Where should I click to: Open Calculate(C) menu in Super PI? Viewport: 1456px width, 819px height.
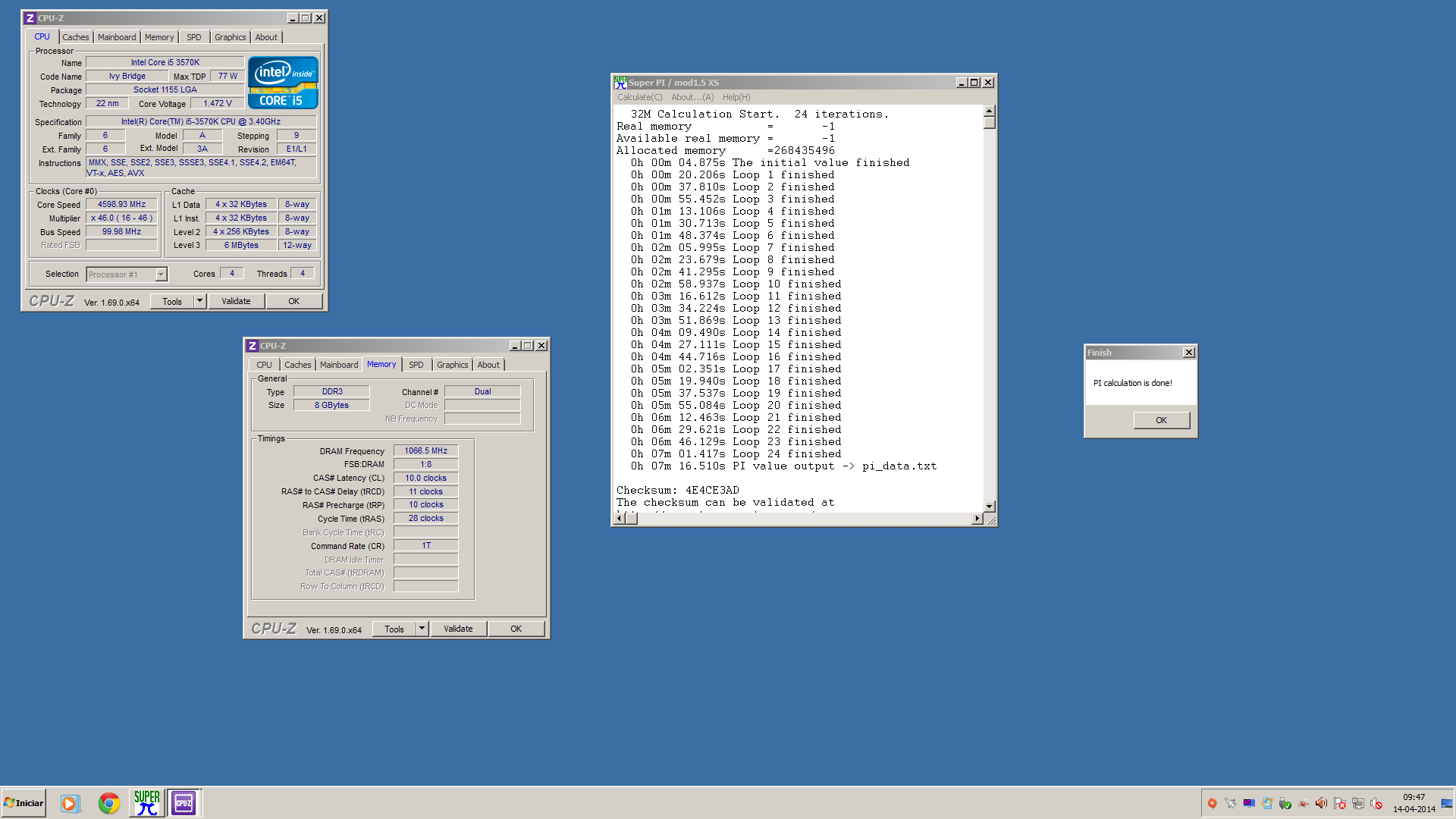pyautogui.click(x=639, y=97)
